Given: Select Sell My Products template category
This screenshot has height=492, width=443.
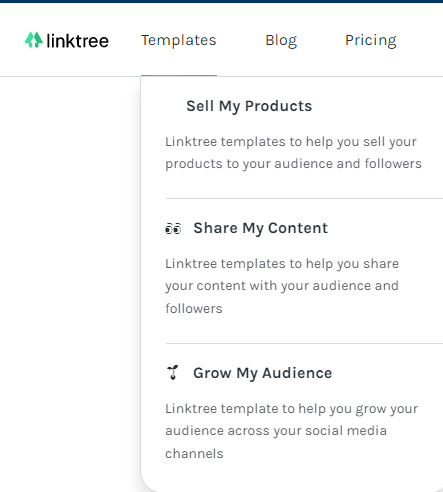Looking at the screenshot, I should (249, 106).
